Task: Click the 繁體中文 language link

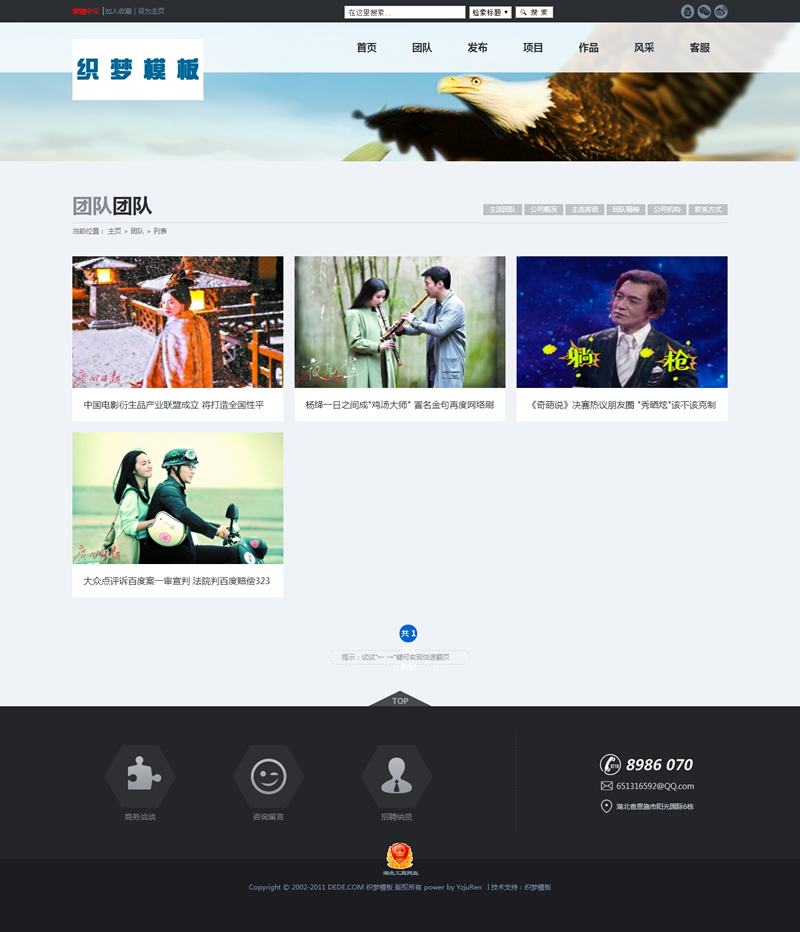Action: point(86,12)
